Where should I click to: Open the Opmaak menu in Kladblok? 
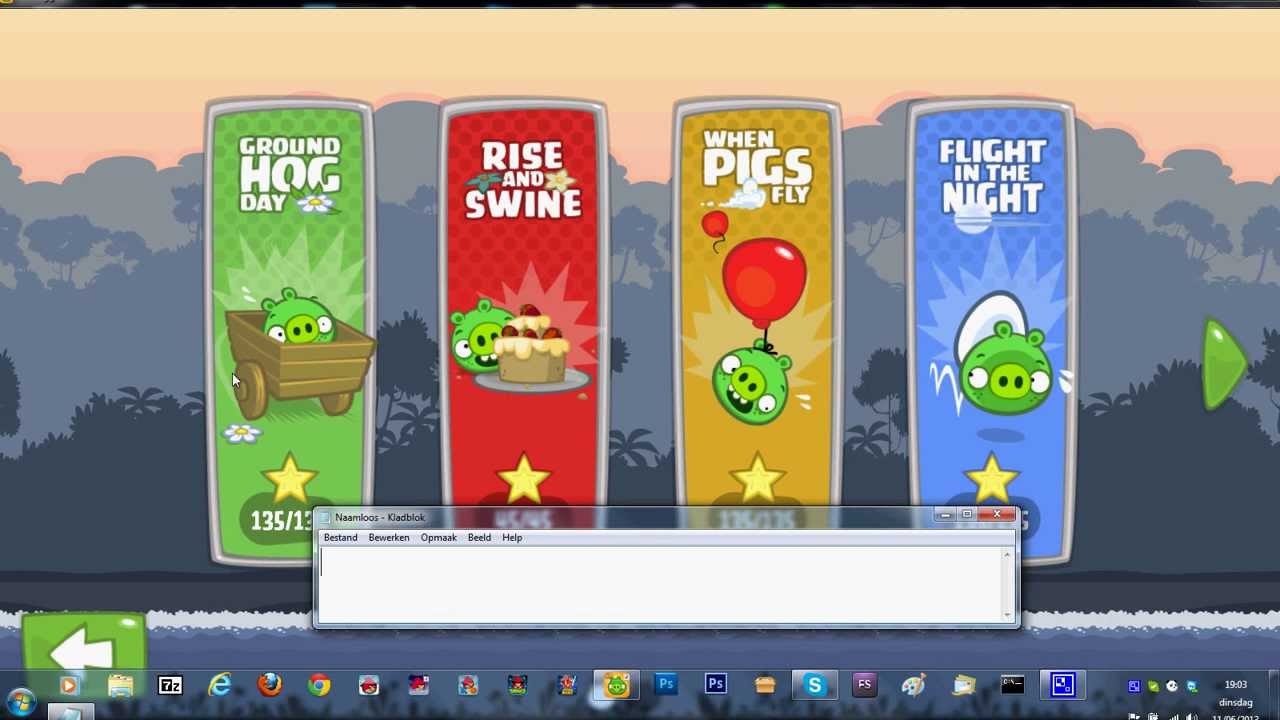click(438, 538)
